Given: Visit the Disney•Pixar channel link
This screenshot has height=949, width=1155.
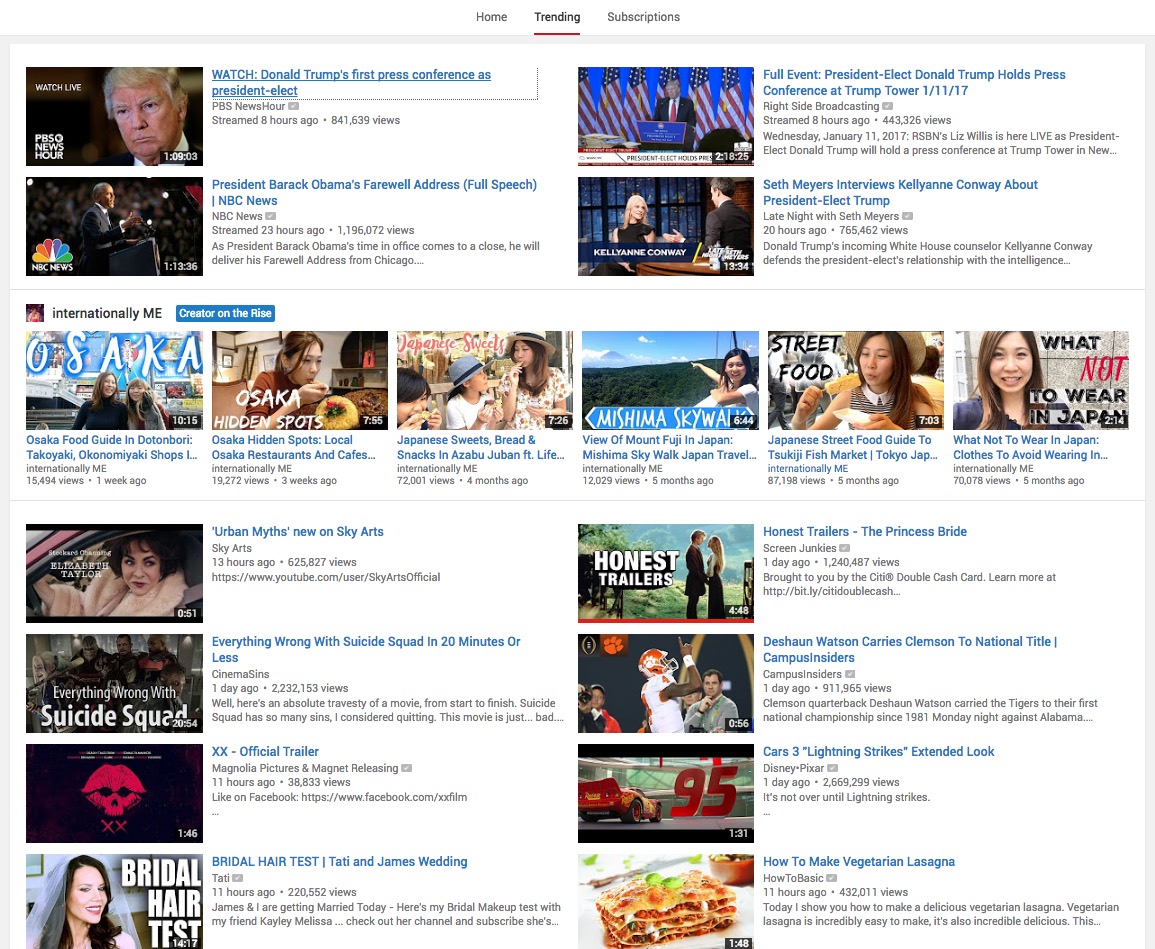Looking at the screenshot, I should pos(793,768).
